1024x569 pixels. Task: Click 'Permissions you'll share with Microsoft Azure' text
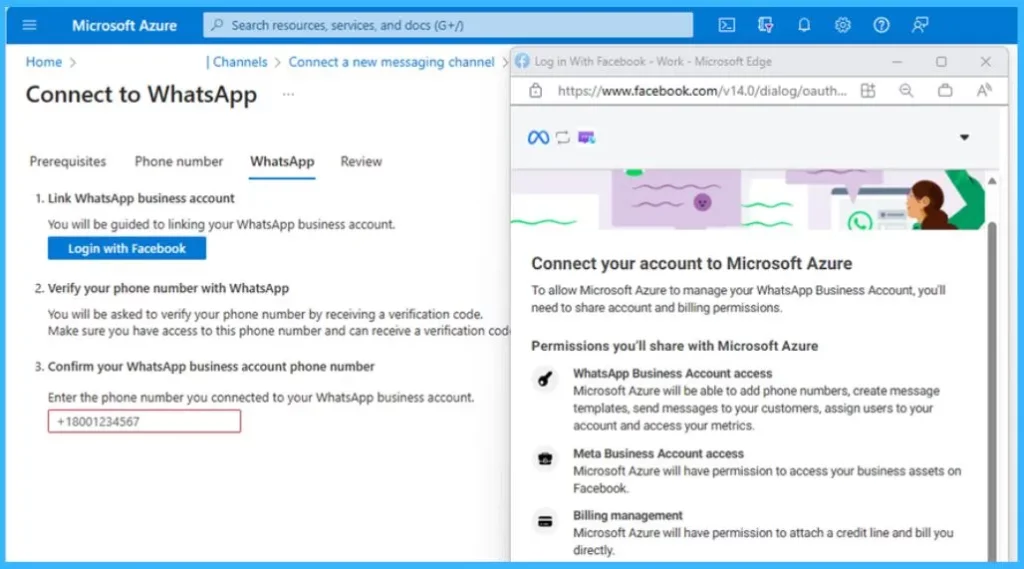tap(675, 346)
